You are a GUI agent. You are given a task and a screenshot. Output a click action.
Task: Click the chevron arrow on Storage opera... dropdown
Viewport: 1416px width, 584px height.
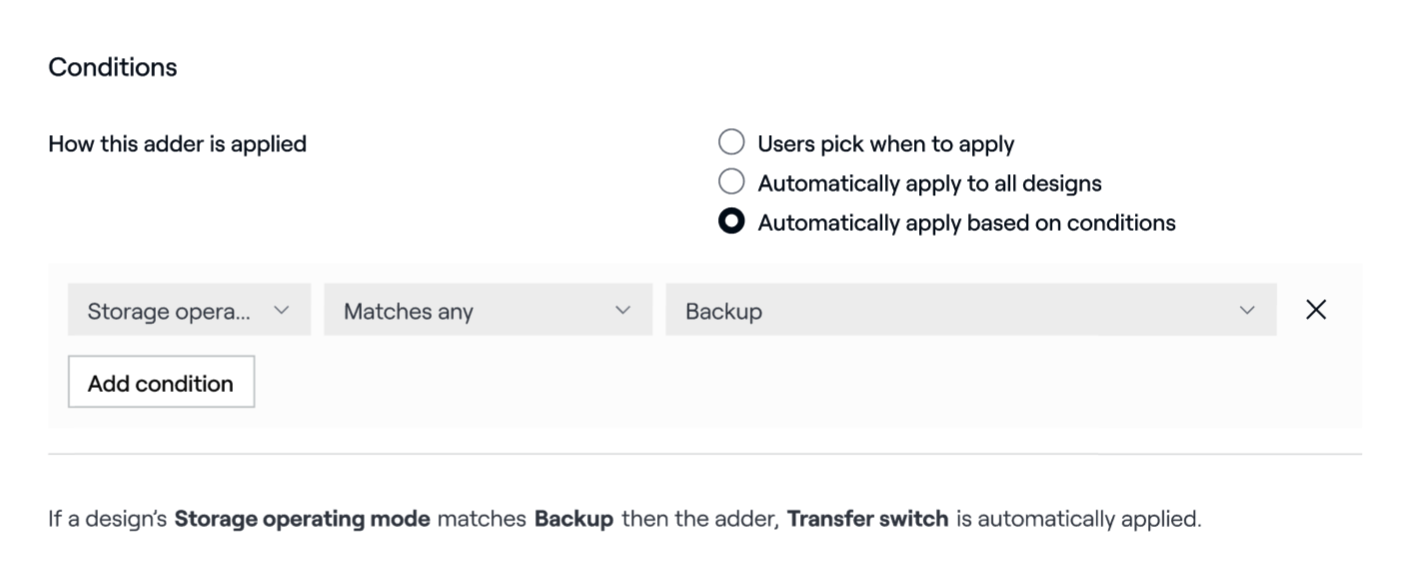[x=281, y=310]
